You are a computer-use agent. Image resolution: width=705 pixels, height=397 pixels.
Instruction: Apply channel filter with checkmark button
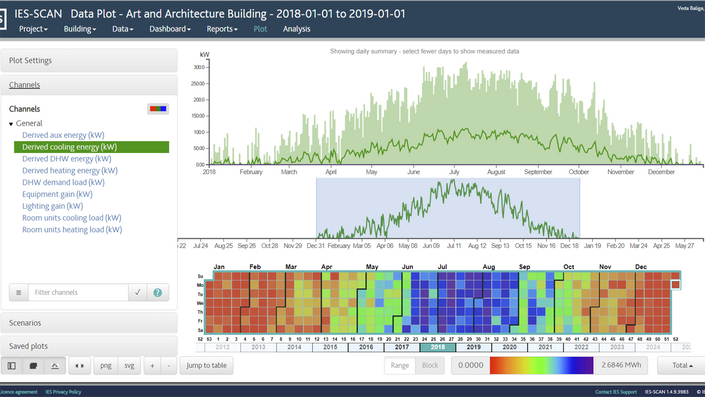pyautogui.click(x=138, y=292)
